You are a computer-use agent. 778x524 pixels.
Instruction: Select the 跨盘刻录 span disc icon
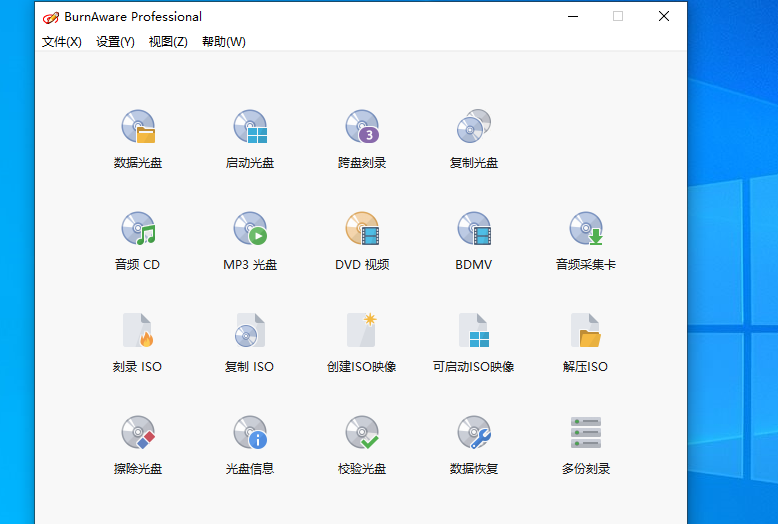(x=362, y=127)
